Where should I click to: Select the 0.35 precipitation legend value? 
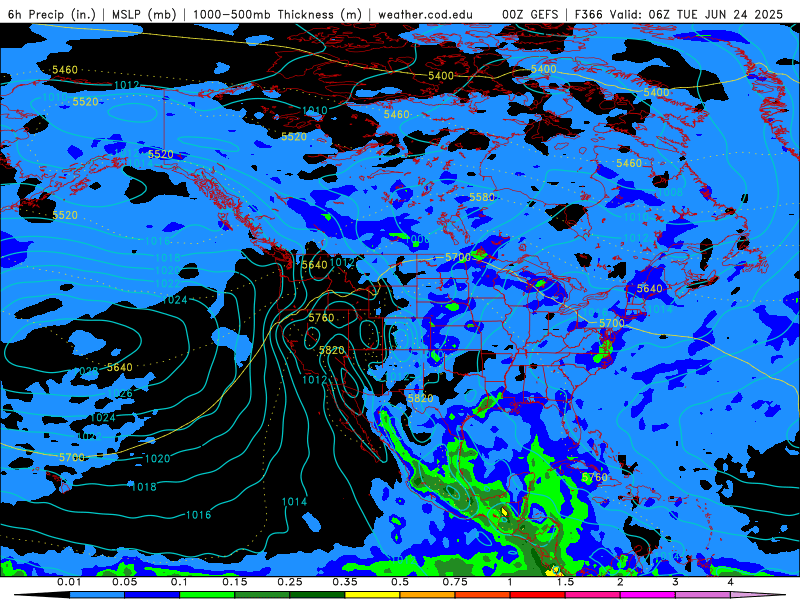(x=345, y=582)
